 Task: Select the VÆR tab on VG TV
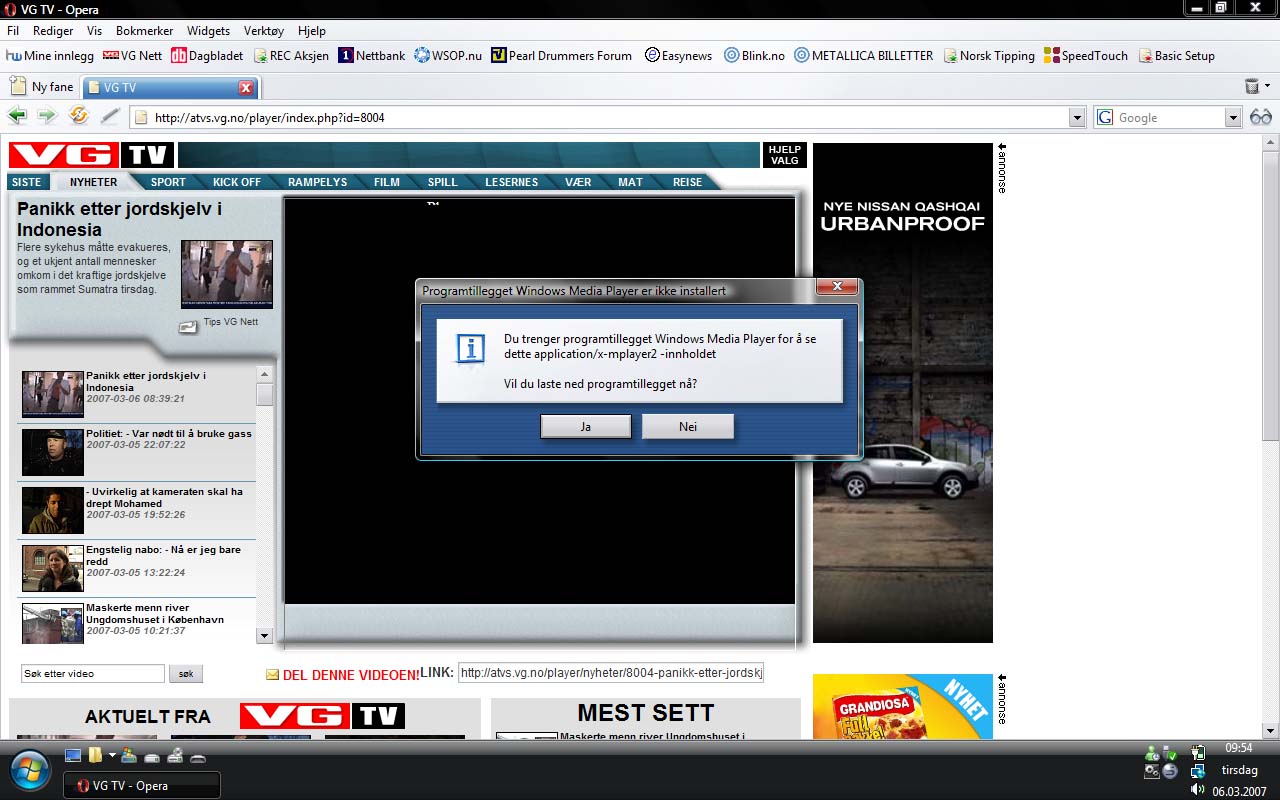click(578, 182)
